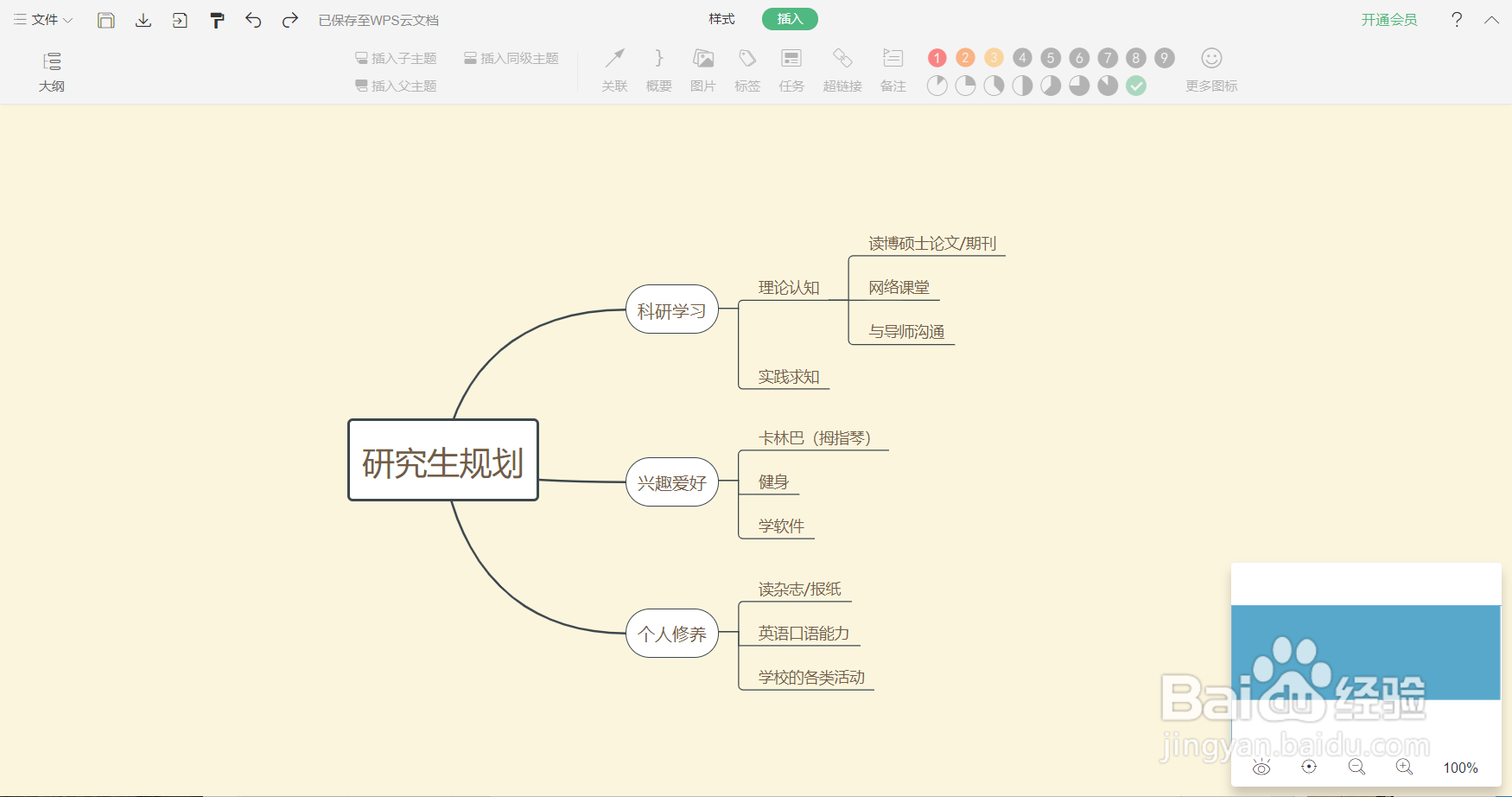This screenshot has width=1512, height=797.
Task: Apply the quarter progress pie icon
Action: [x=966, y=86]
